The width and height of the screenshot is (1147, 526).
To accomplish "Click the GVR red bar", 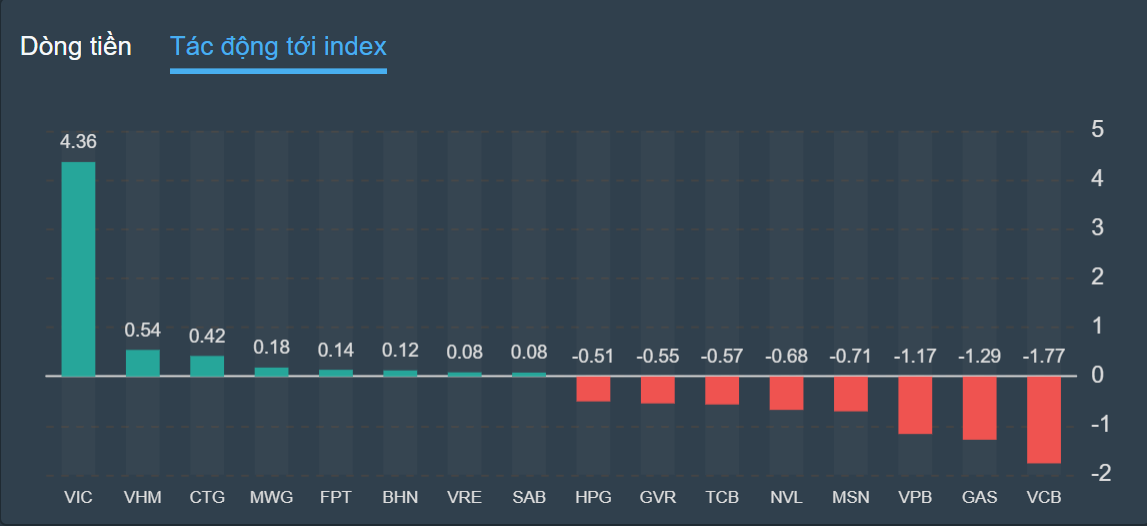I will point(658,389).
